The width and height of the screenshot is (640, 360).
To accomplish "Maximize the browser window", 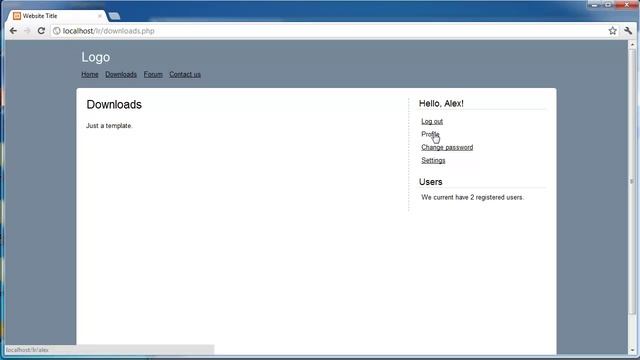I will coord(608,5).
